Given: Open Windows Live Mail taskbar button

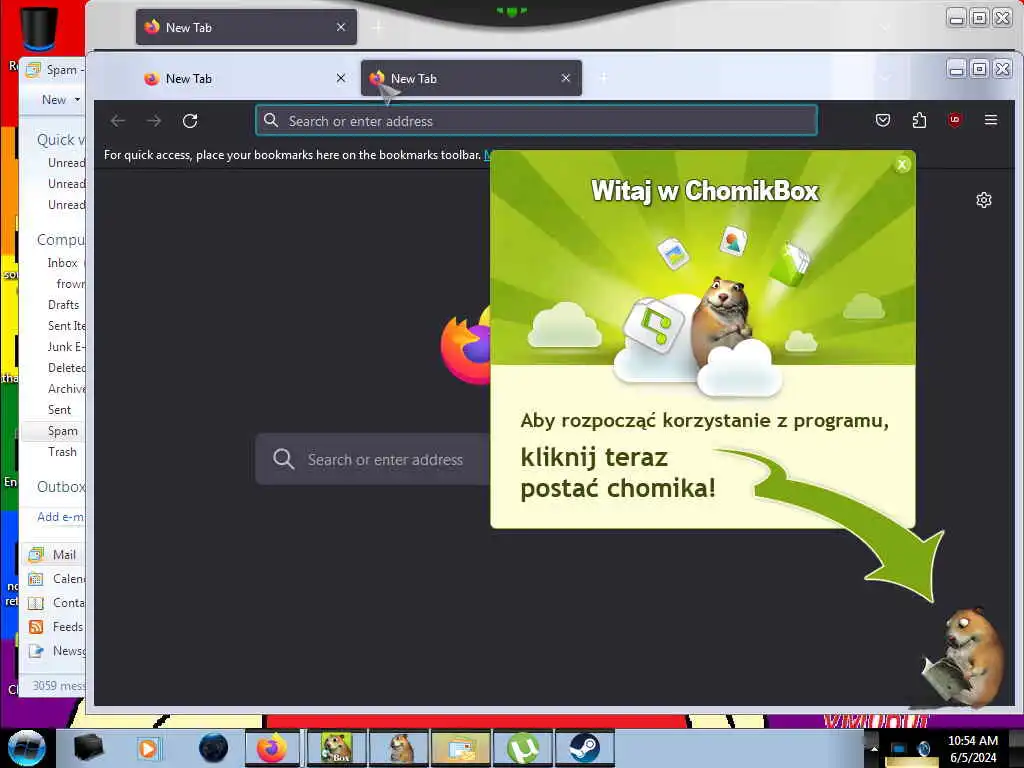Looking at the screenshot, I should click(x=460, y=748).
